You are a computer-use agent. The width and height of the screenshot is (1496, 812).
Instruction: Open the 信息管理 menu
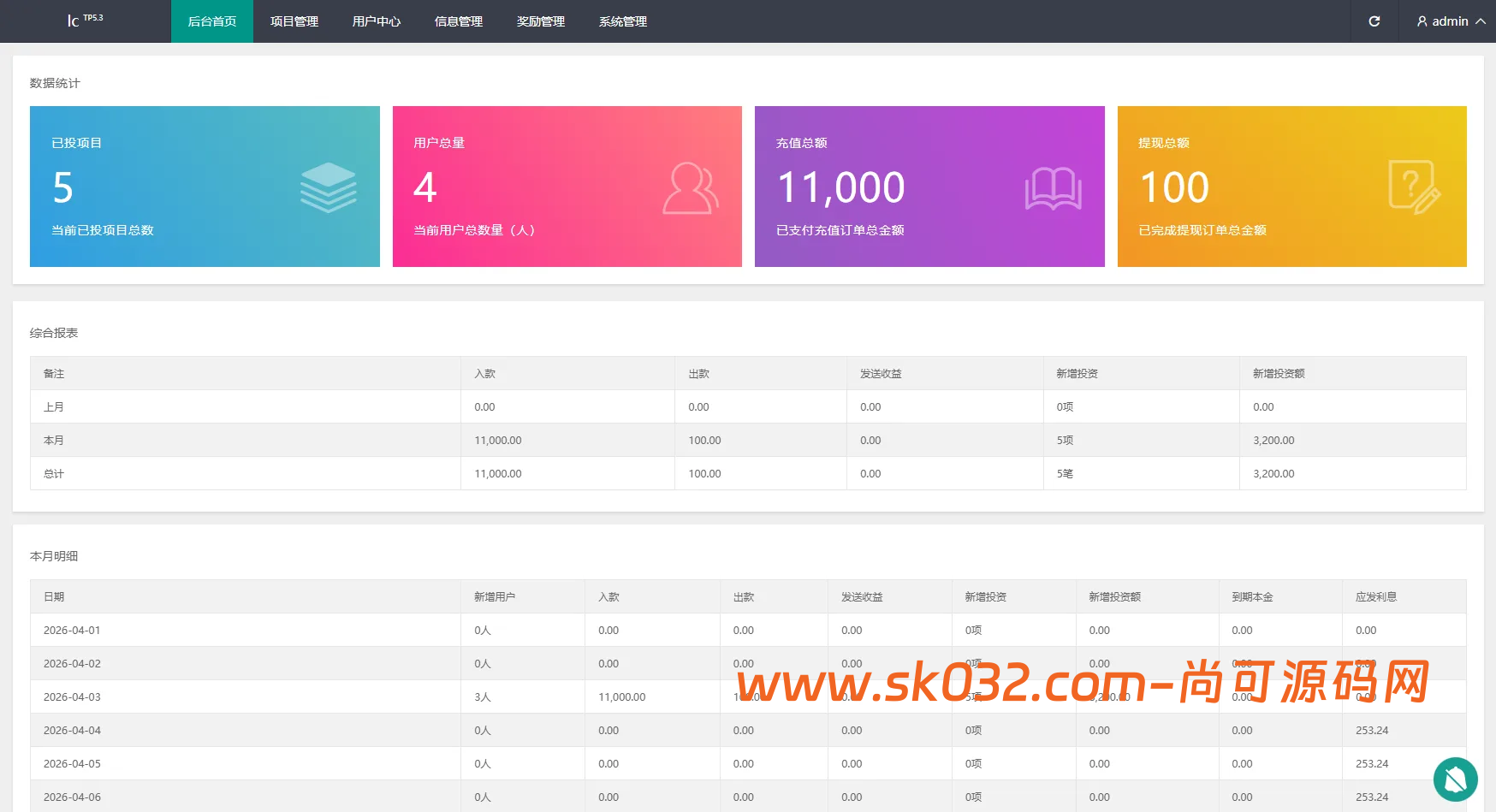pos(459,21)
